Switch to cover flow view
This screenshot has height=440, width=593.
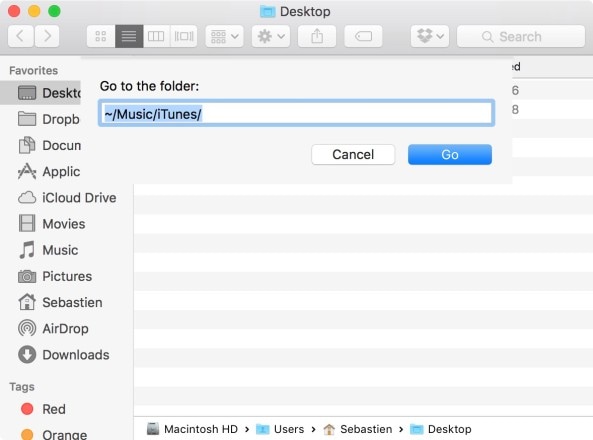(184, 36)
